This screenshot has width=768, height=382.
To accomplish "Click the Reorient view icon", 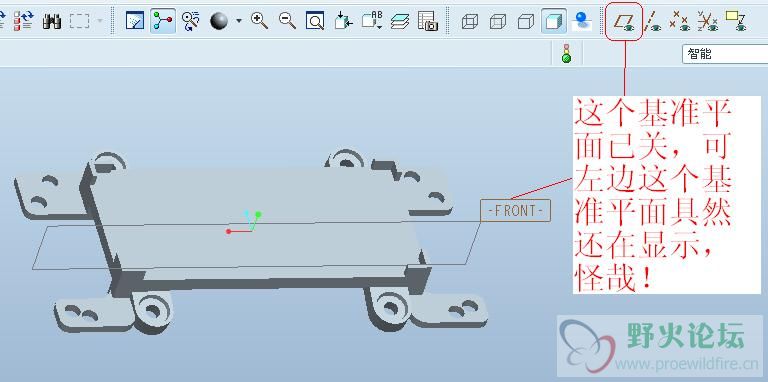I will point(343,21).
